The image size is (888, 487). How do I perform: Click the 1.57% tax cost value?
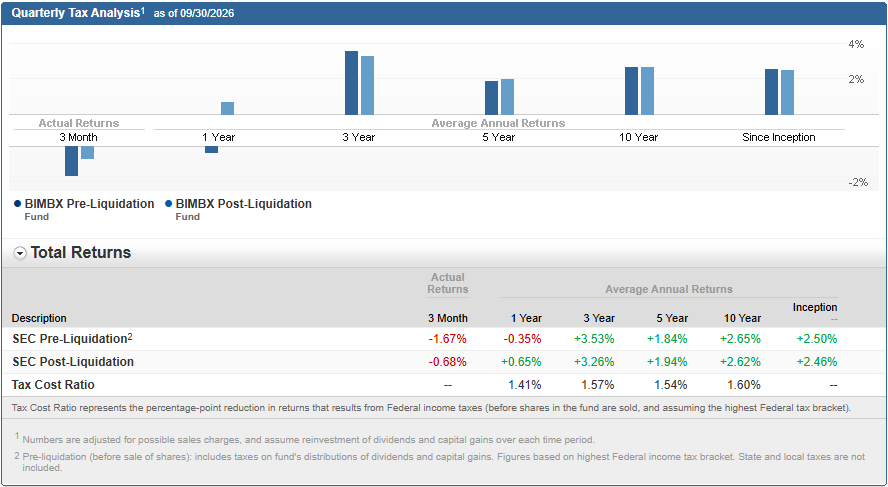click(x=598, y=385)
